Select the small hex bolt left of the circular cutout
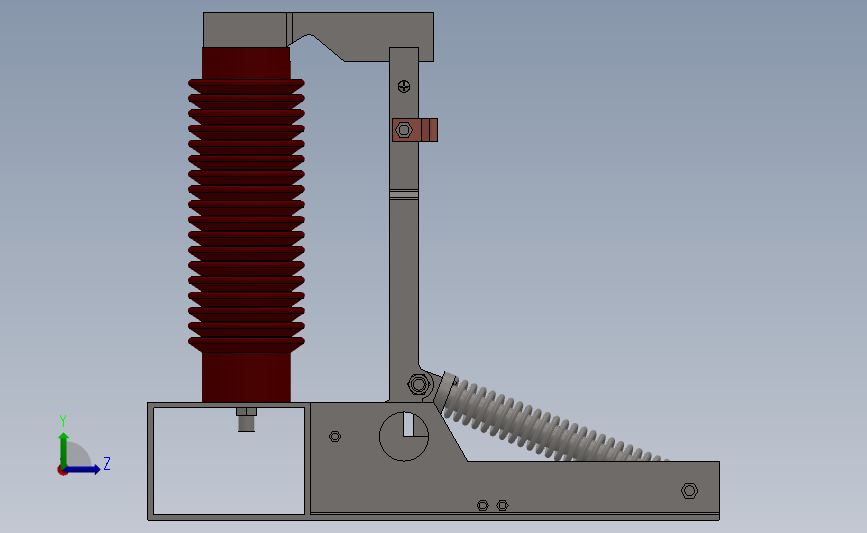This screenshot has width=867, height=533. 335,436
